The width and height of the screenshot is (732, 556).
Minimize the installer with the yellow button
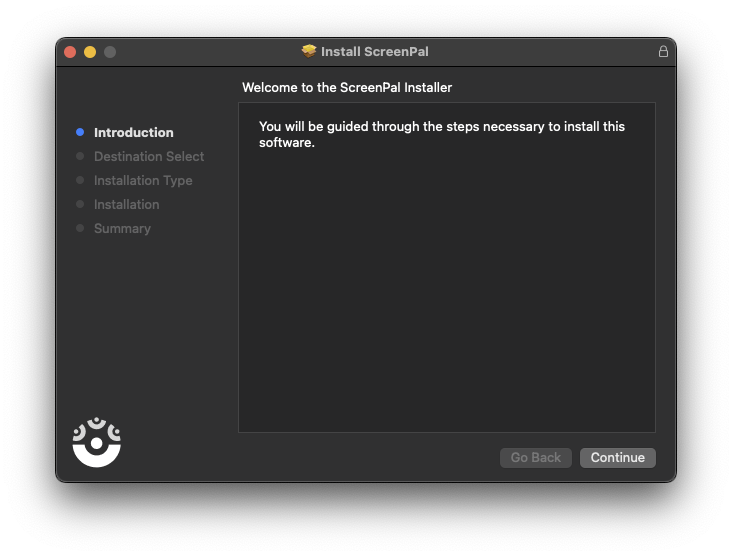pyautogui.click(x=90, y=52)
